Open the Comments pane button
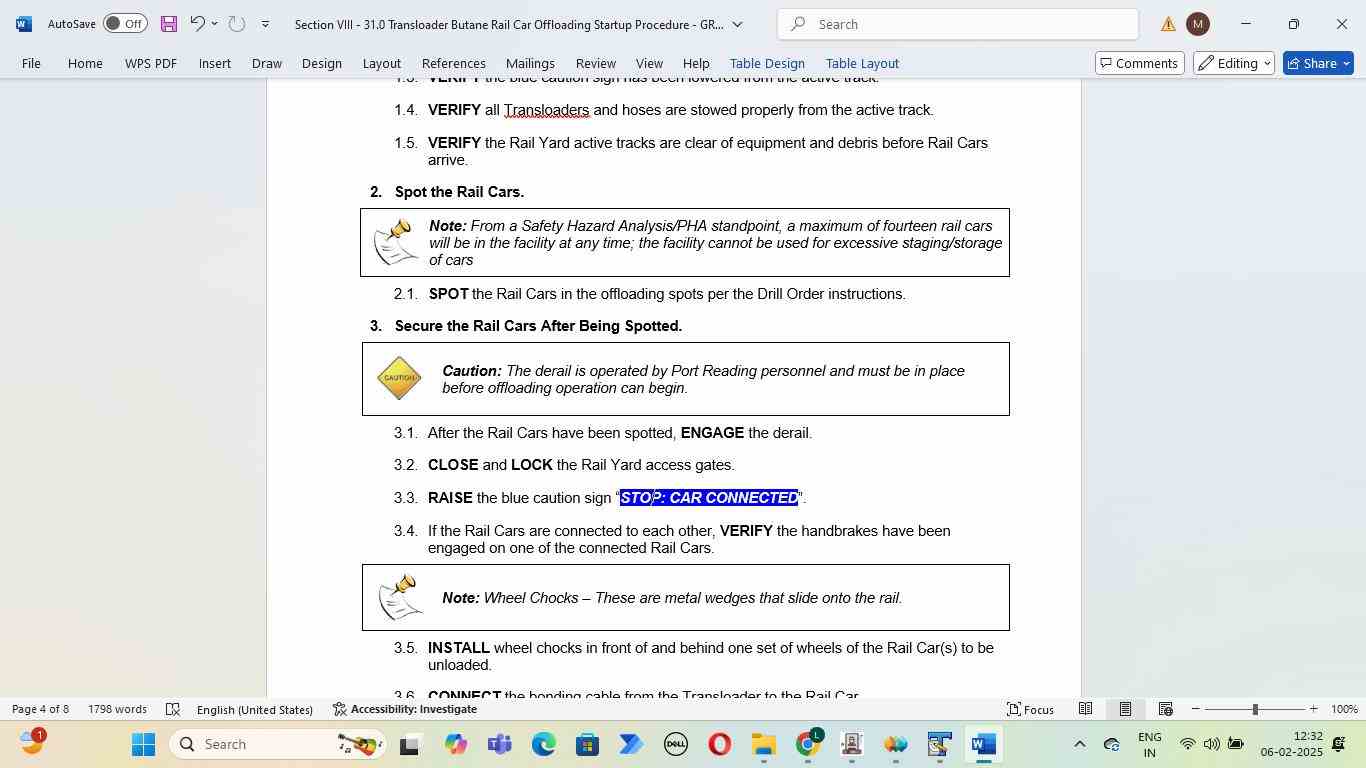 1138,63
